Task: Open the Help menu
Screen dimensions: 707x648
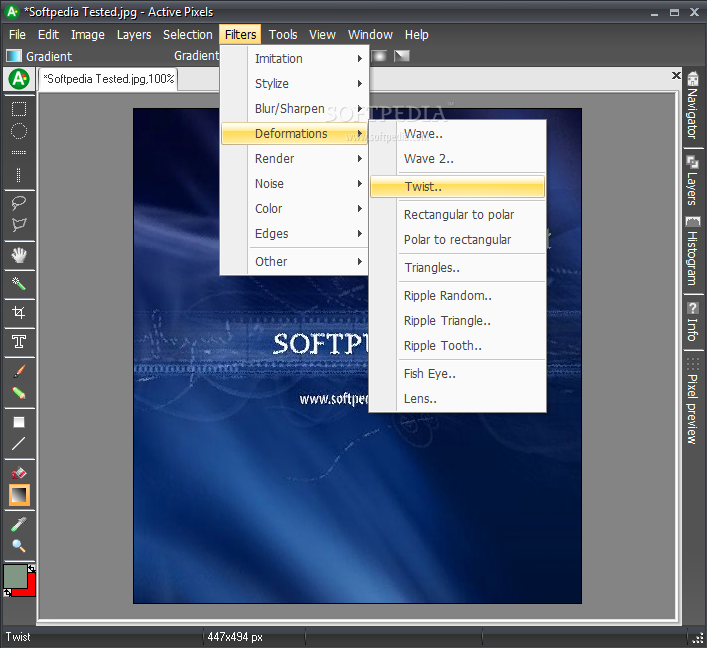Action: 417,35
